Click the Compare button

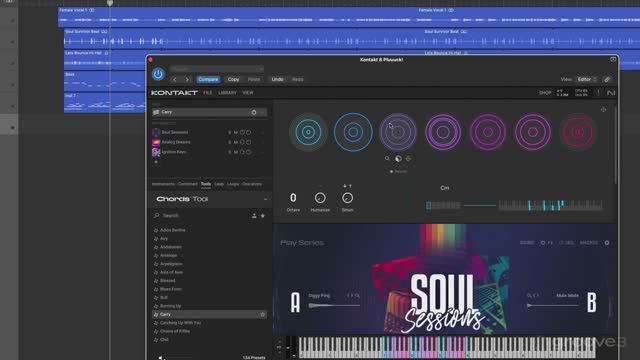208,80
